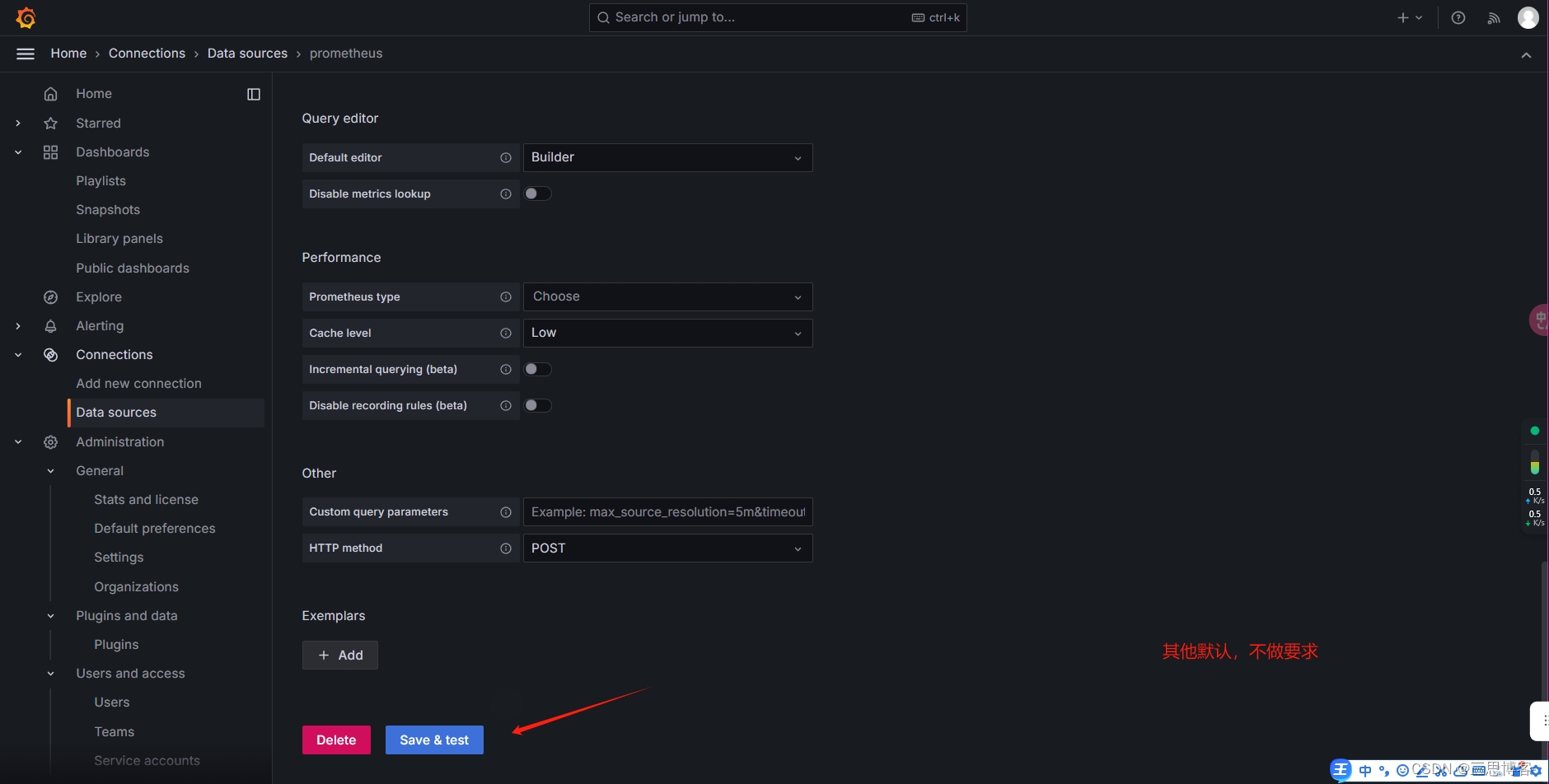Show the info tooltip for Default editor
The image size is (1549, 784).
(x=506, y=157)
